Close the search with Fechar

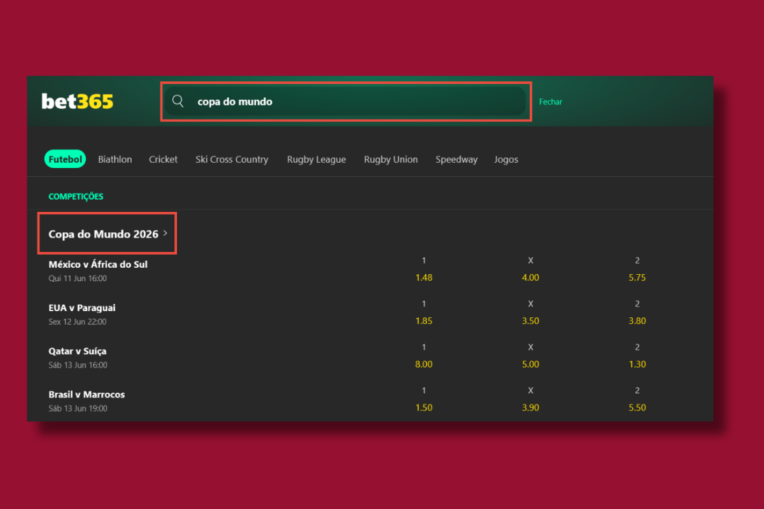coord(550,102)
